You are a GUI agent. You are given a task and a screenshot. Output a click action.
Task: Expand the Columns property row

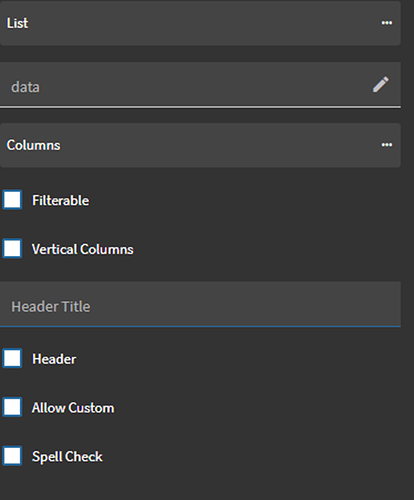click(x=200, y=145)
